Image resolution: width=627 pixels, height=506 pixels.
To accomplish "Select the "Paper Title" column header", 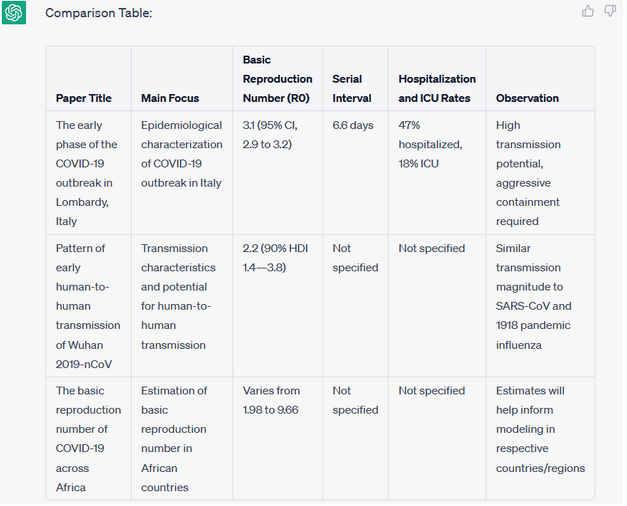I will 84,98.
